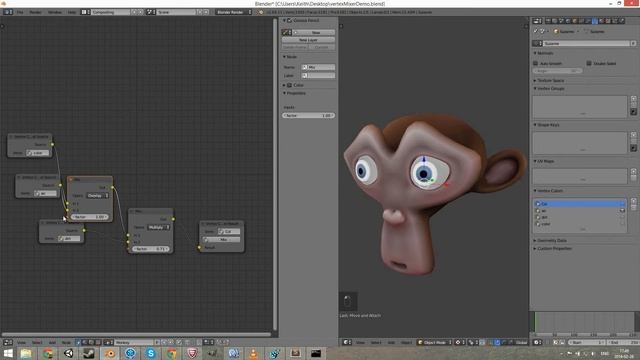Click the 3D viewport's editor type icon
640x360 pixels.
pyautogui.click(x=347, y=342)
